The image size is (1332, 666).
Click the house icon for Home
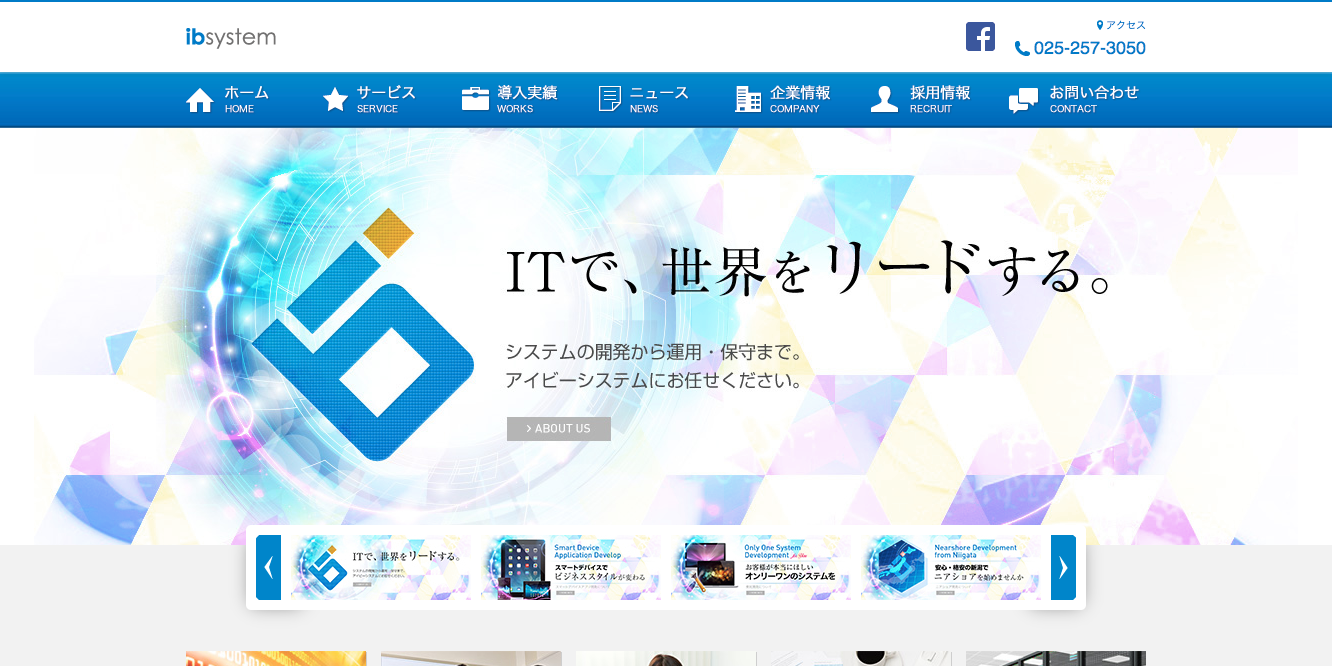[200, 100]
